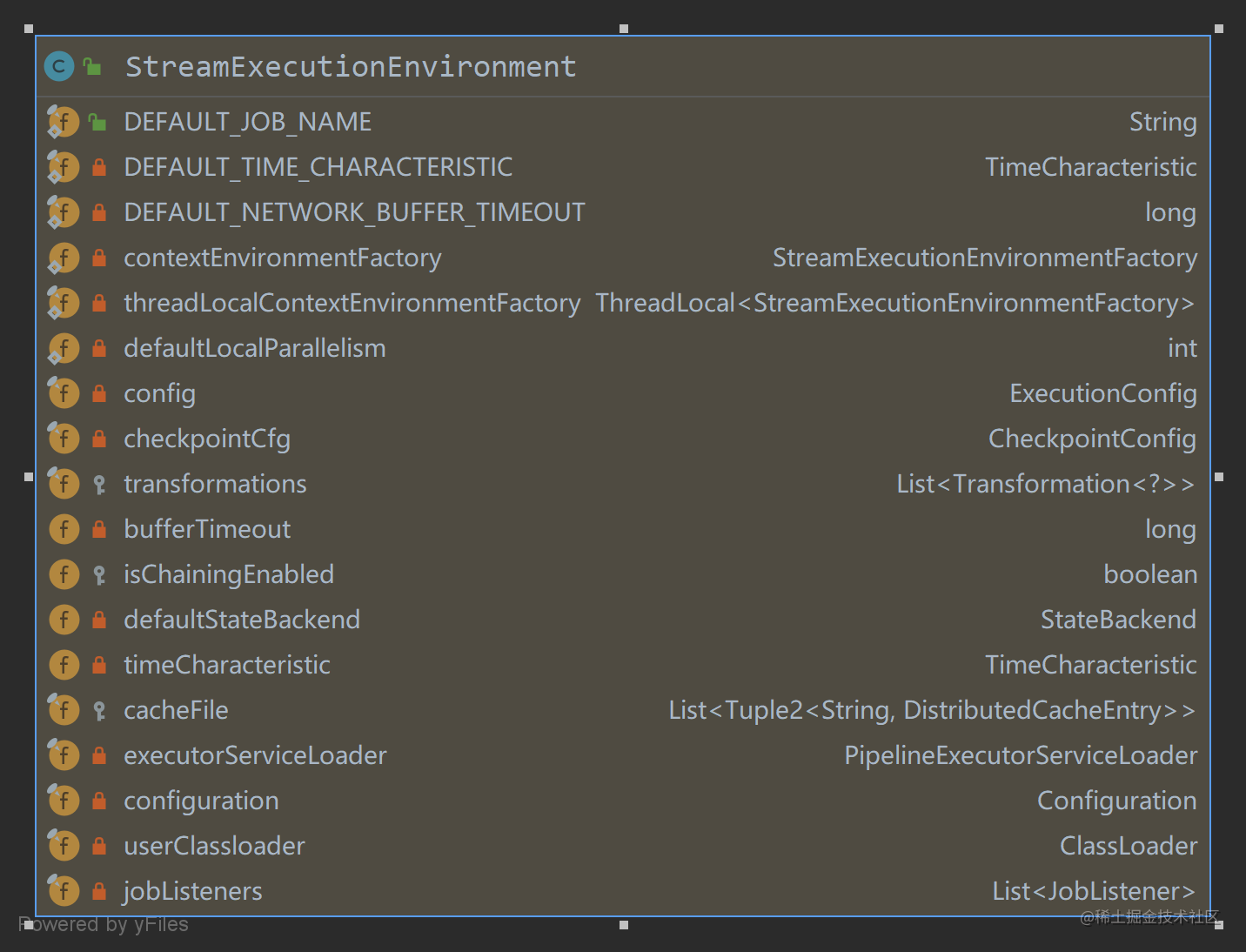Screen dimensions: 1246x952
Task: Click the field icon of contextEnvironmentFactory
Action: click(x=64, y=258)
